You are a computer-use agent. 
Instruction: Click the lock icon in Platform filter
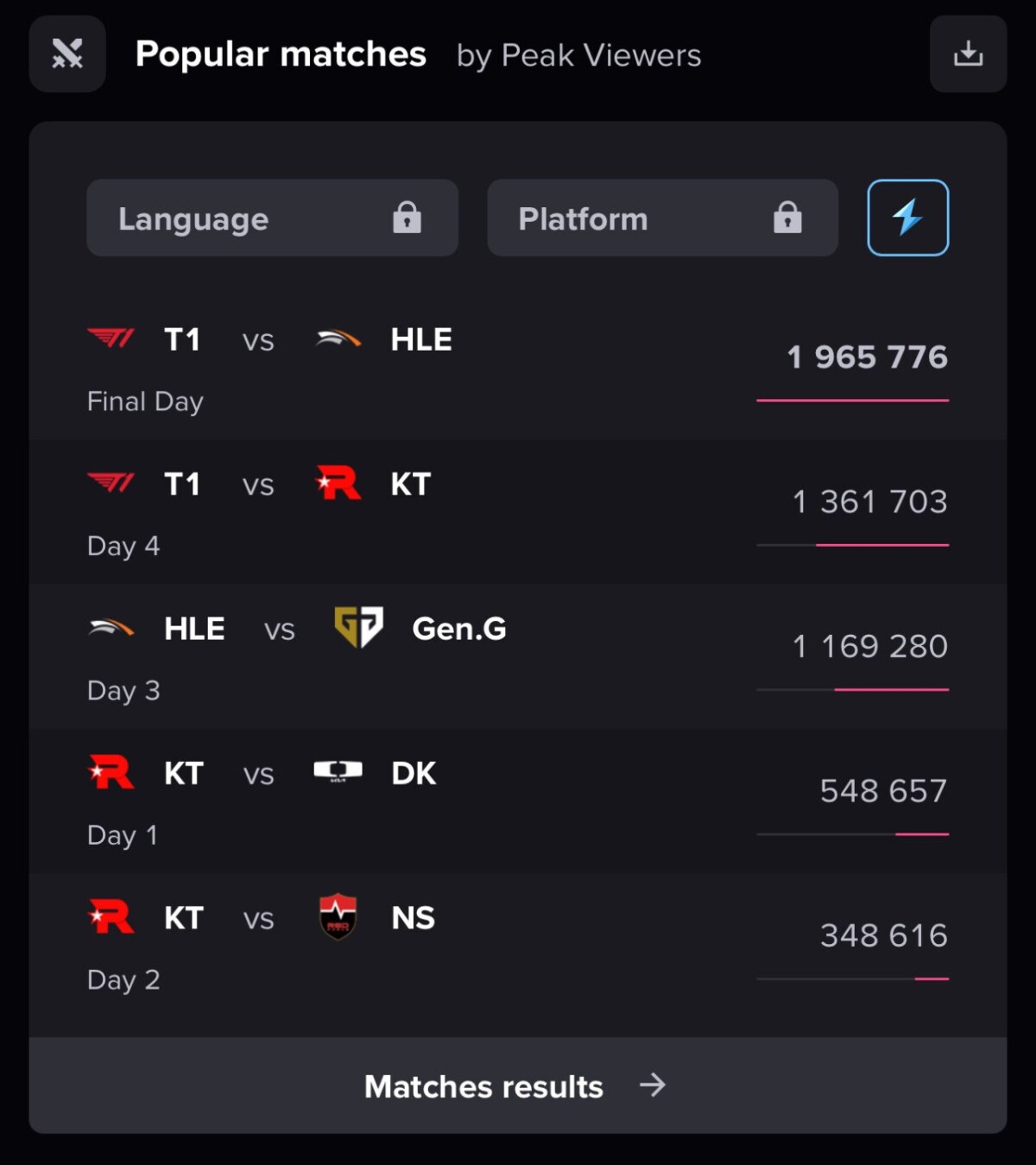pyautogui.click(x=787, y=218)
